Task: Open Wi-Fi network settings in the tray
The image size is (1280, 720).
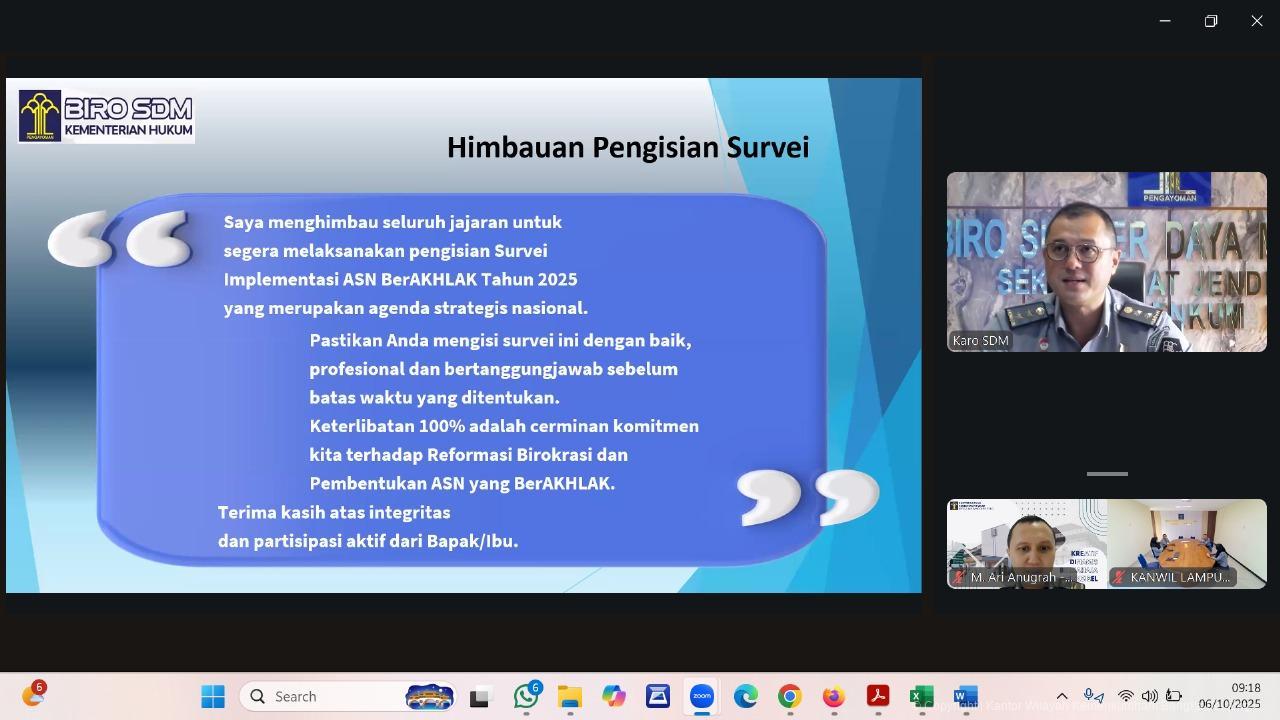Action: click(1126, 697)
